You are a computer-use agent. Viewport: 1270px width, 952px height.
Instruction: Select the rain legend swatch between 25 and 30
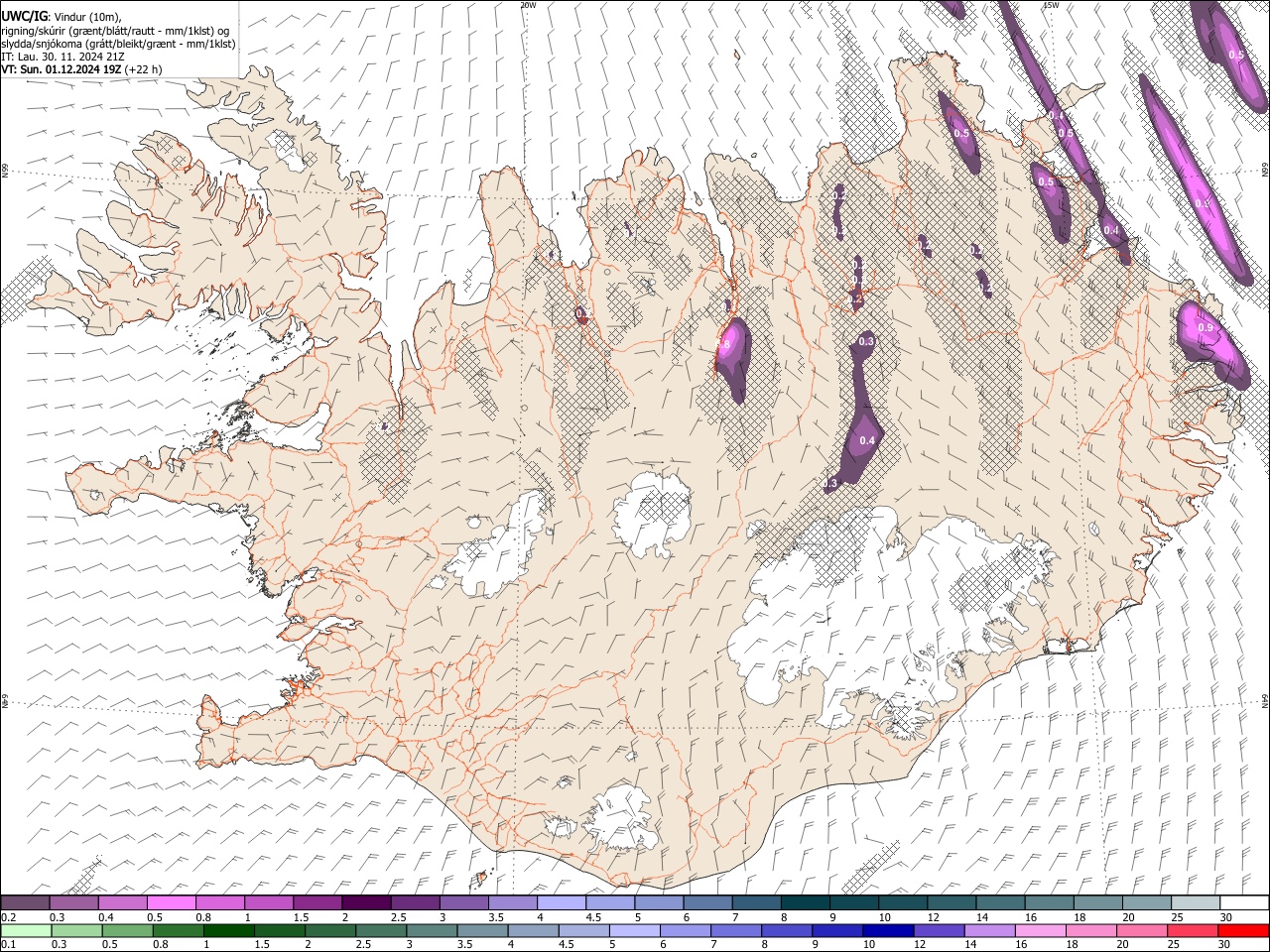coord(1191,930)
